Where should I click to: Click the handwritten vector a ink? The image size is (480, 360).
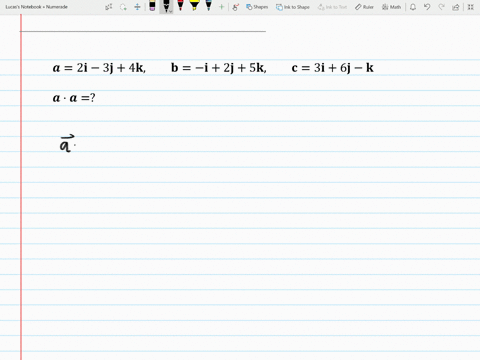67,143
